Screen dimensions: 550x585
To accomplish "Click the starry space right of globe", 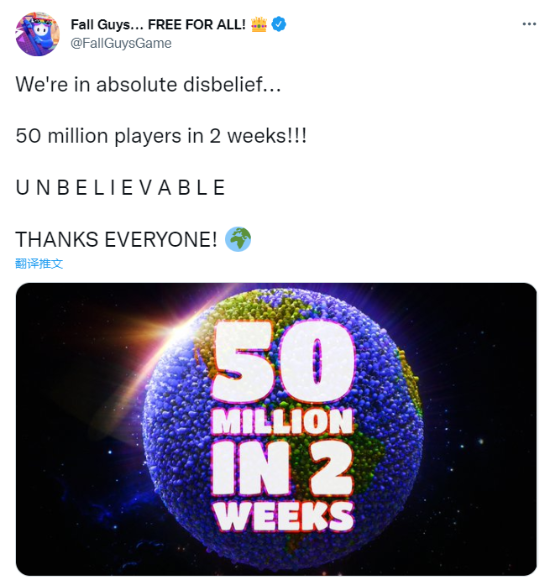I will point(481,429).
